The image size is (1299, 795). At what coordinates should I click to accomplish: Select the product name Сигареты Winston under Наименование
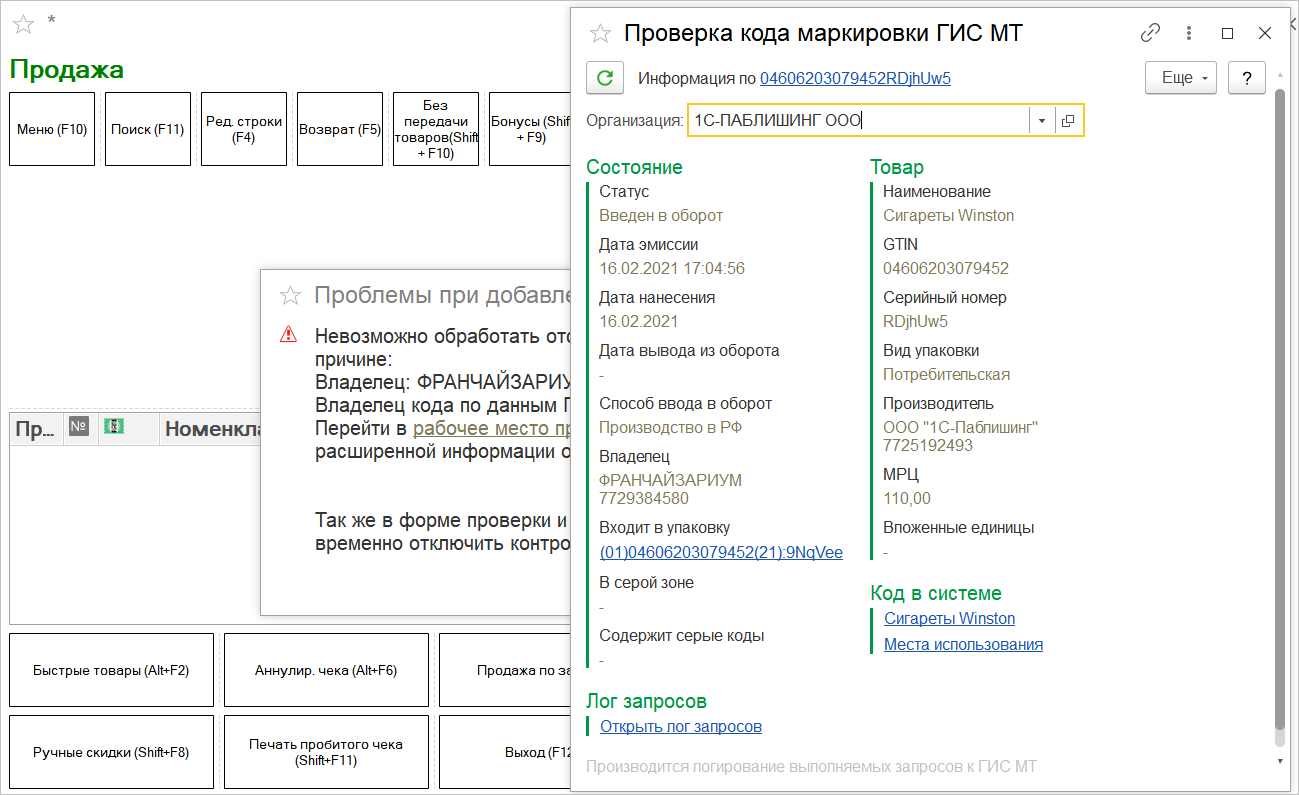pos(949,215)
